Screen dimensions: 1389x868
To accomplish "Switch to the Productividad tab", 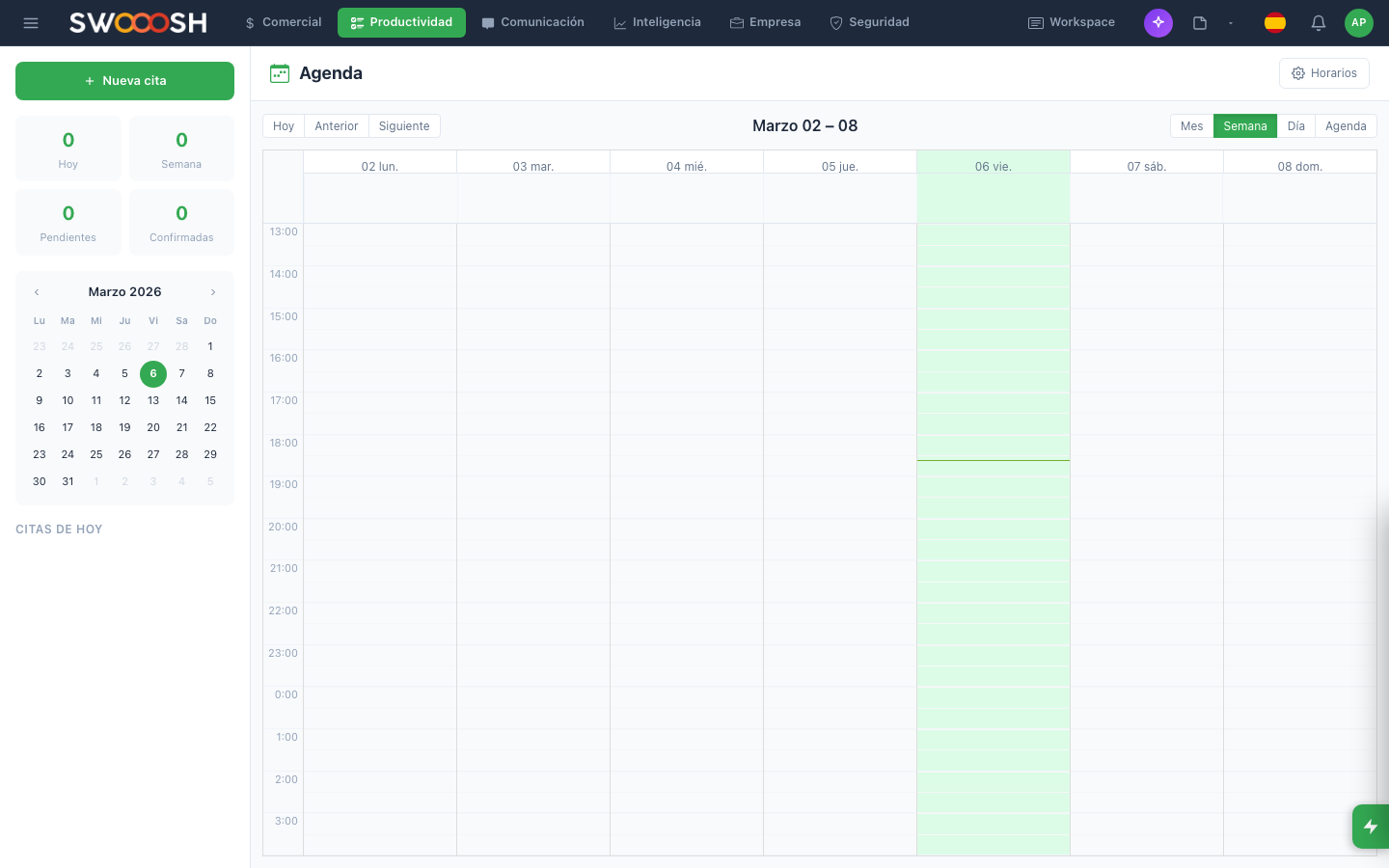I will pyautogui.click(x=401, y=22).
